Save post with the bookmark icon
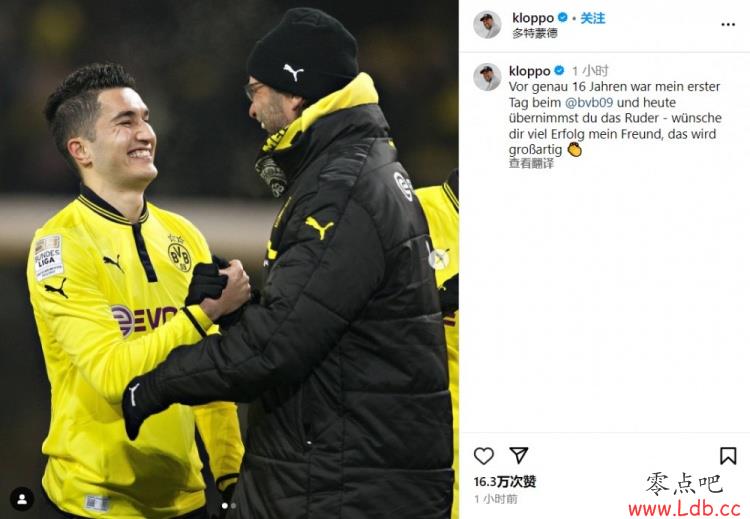 click(x=728, y=456)
